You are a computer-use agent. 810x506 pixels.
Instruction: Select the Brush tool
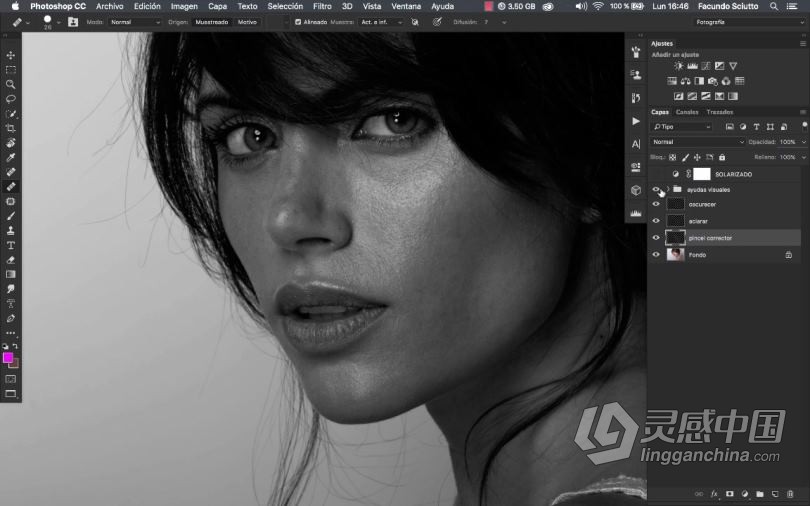(10, 216)
